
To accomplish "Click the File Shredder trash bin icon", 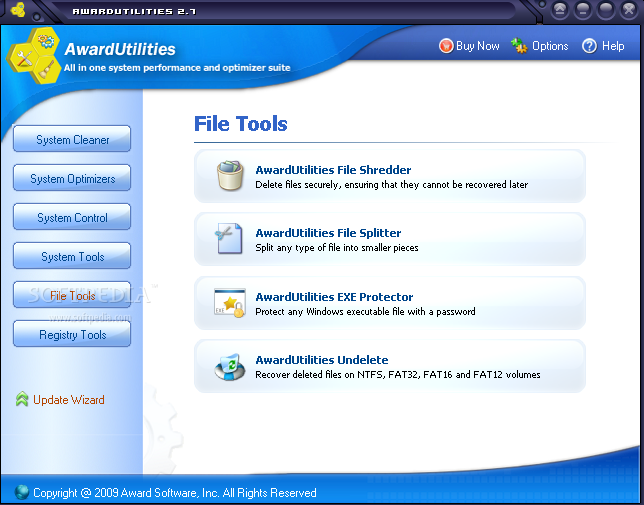I will [230, 176].
